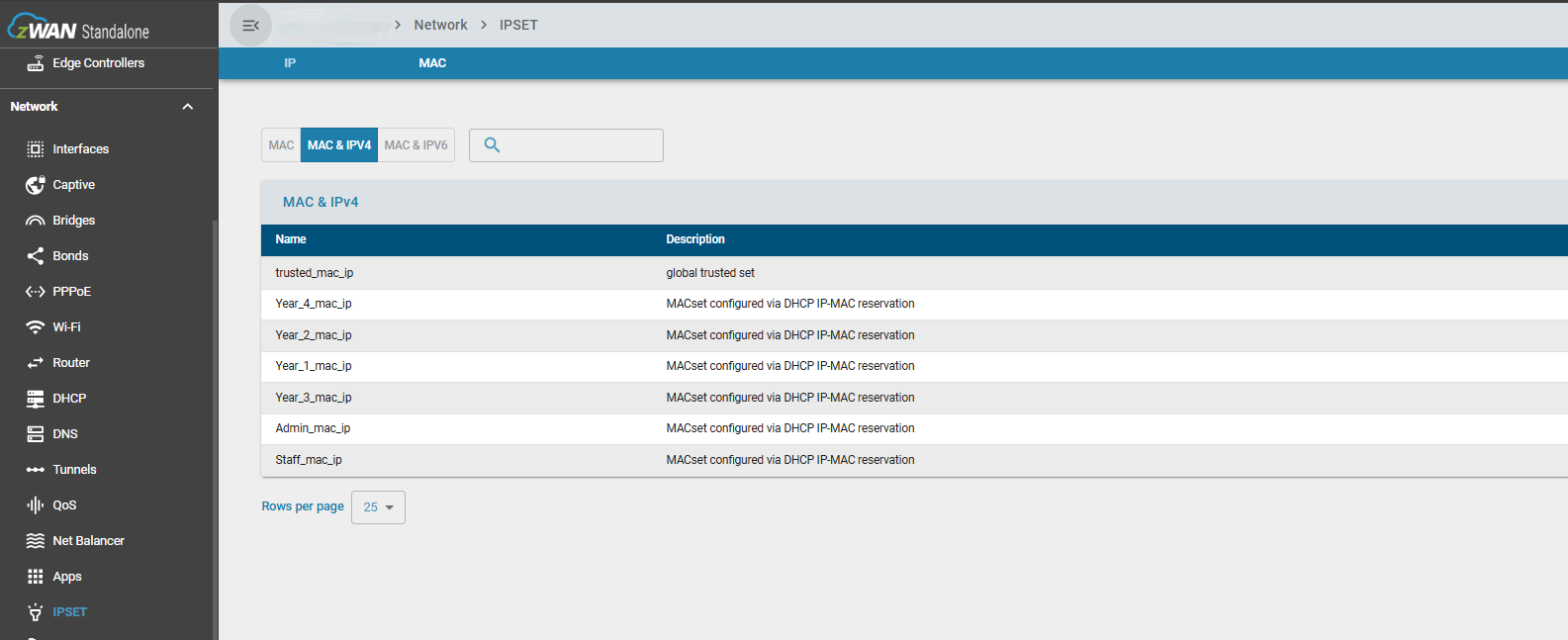The image size is (1568, 640).
Task: Select the Year_2_mac_ip row
Action: 914,335
